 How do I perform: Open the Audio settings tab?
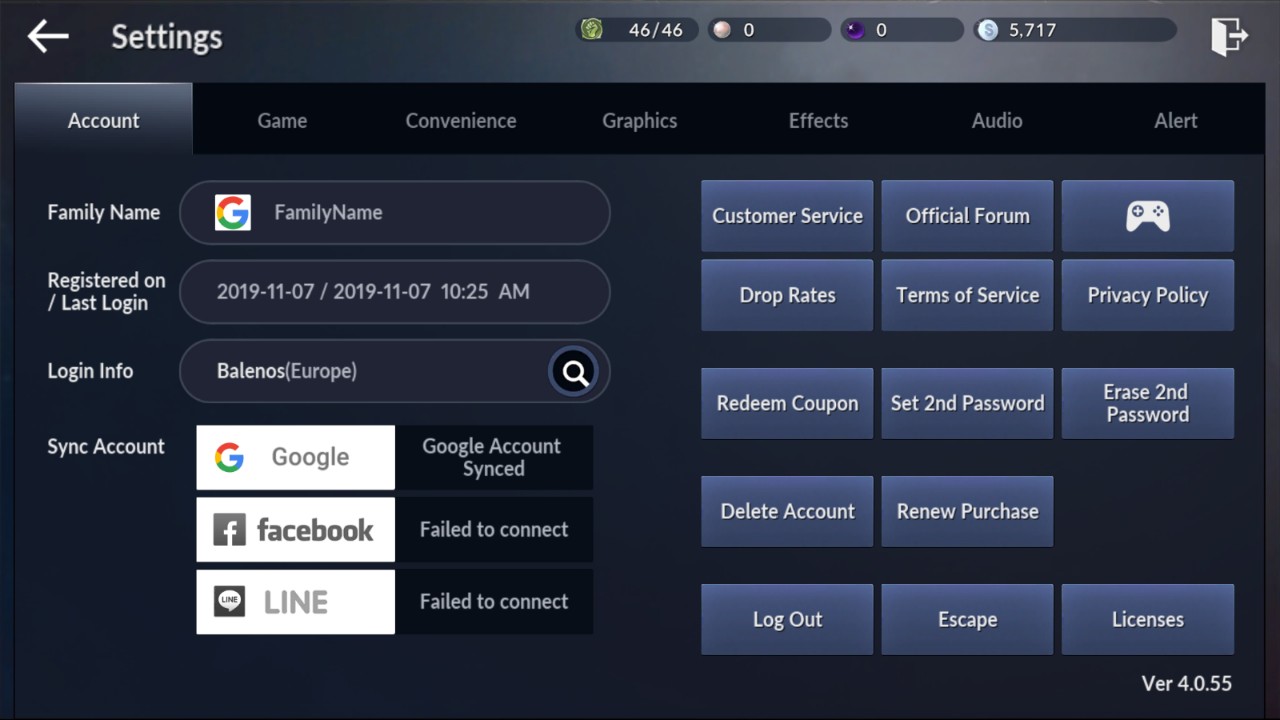click(x=997, y=121)
